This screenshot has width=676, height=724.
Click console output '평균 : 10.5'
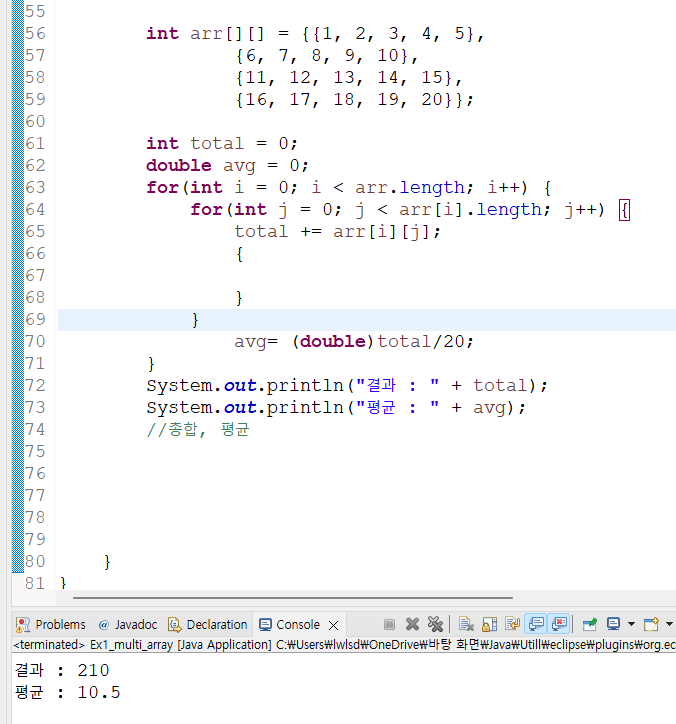(x=67, y=693)
